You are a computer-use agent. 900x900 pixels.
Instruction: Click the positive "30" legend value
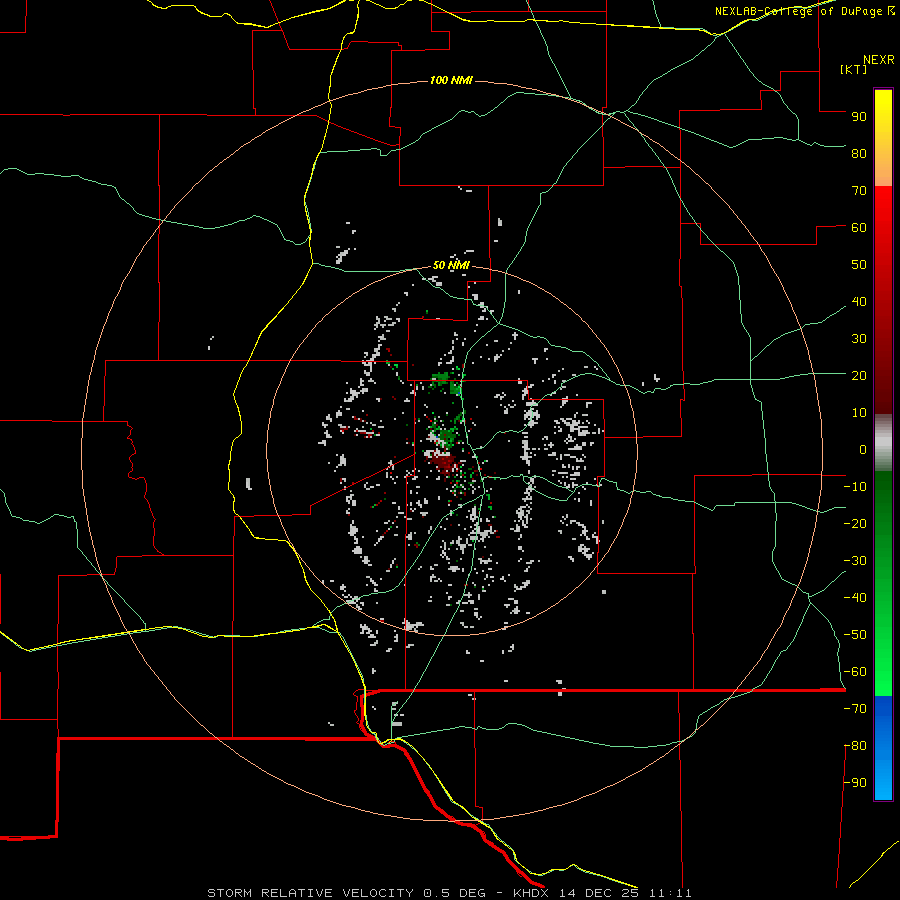pos(859,339)
